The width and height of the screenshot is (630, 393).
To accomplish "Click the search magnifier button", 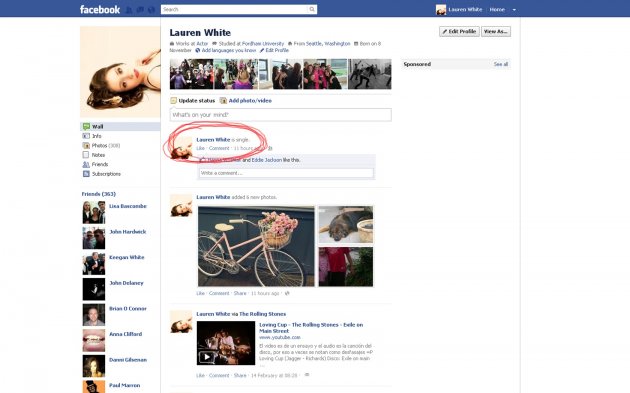I will [x=312, y=9].
